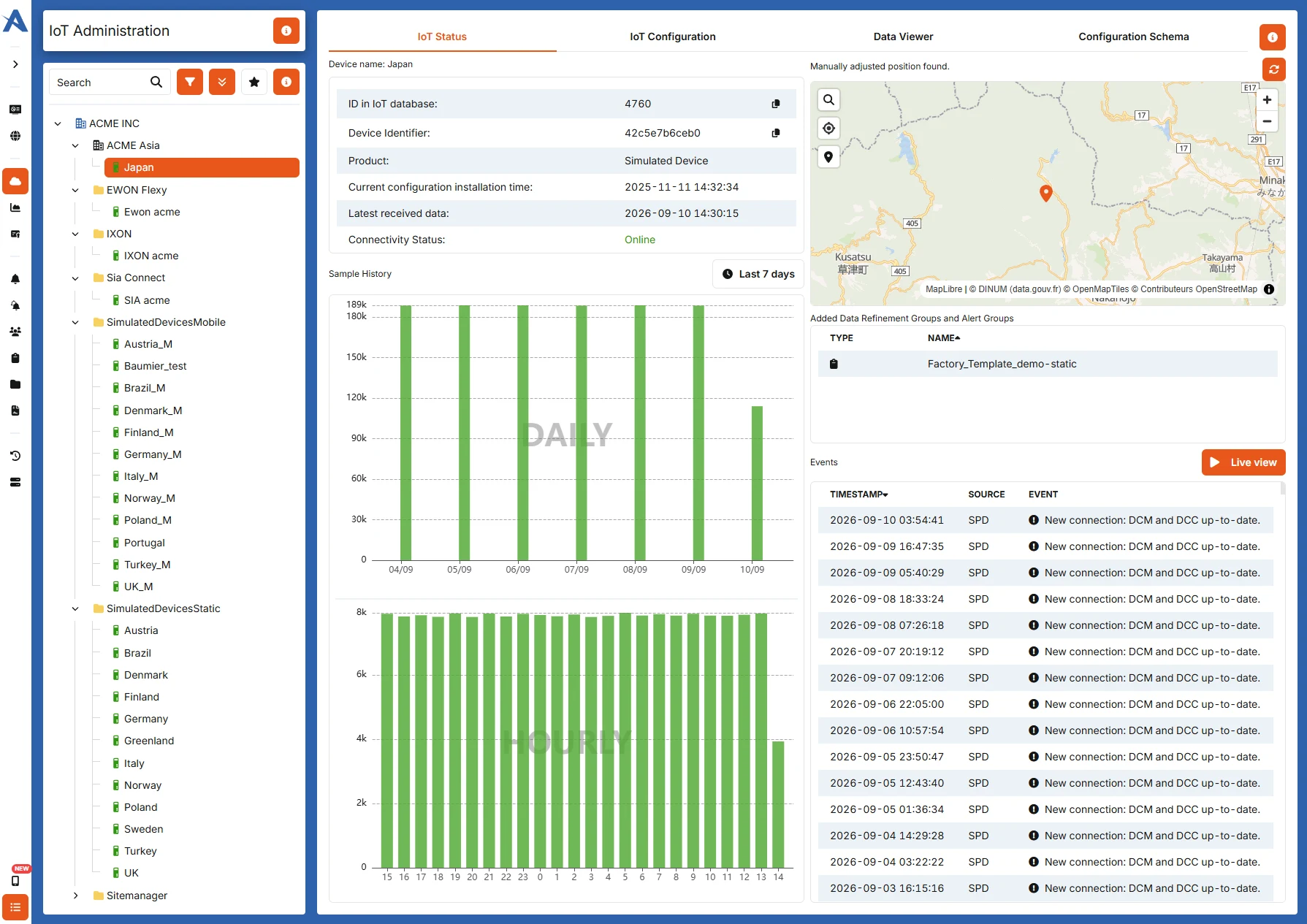The height and width of the screenshot is (924, 1307).
Task: Collapse the ACME Asia tree node
Action: 75,145
